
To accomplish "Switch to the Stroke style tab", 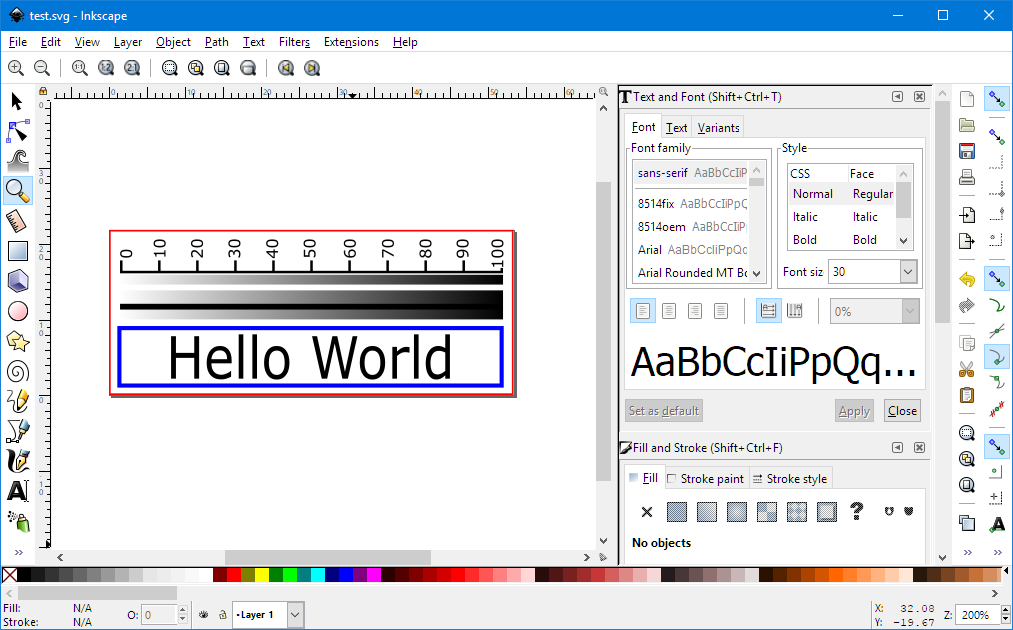I will [789, 479].
